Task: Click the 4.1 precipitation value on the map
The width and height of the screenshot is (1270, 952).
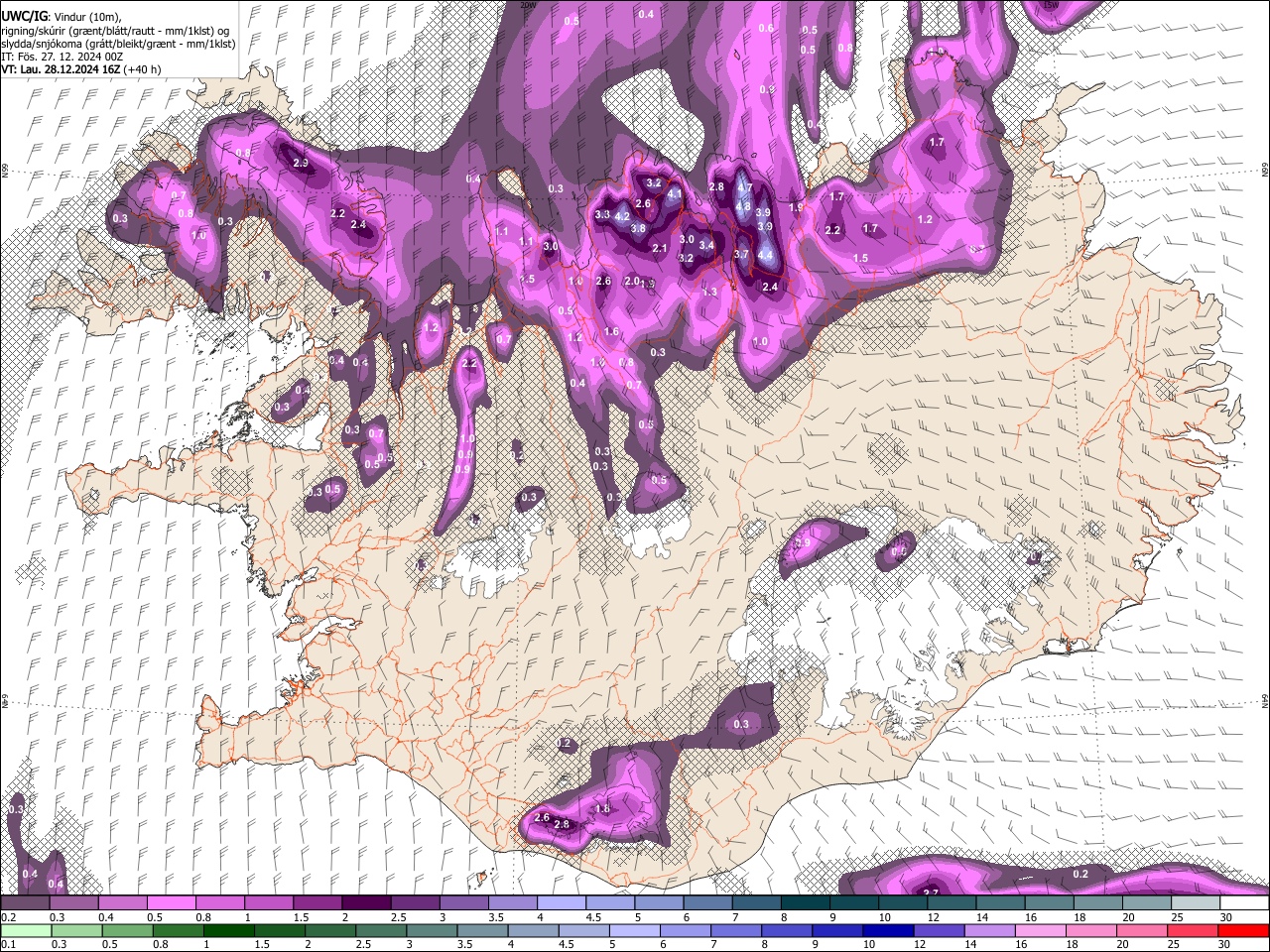Action: click(675, 195)
